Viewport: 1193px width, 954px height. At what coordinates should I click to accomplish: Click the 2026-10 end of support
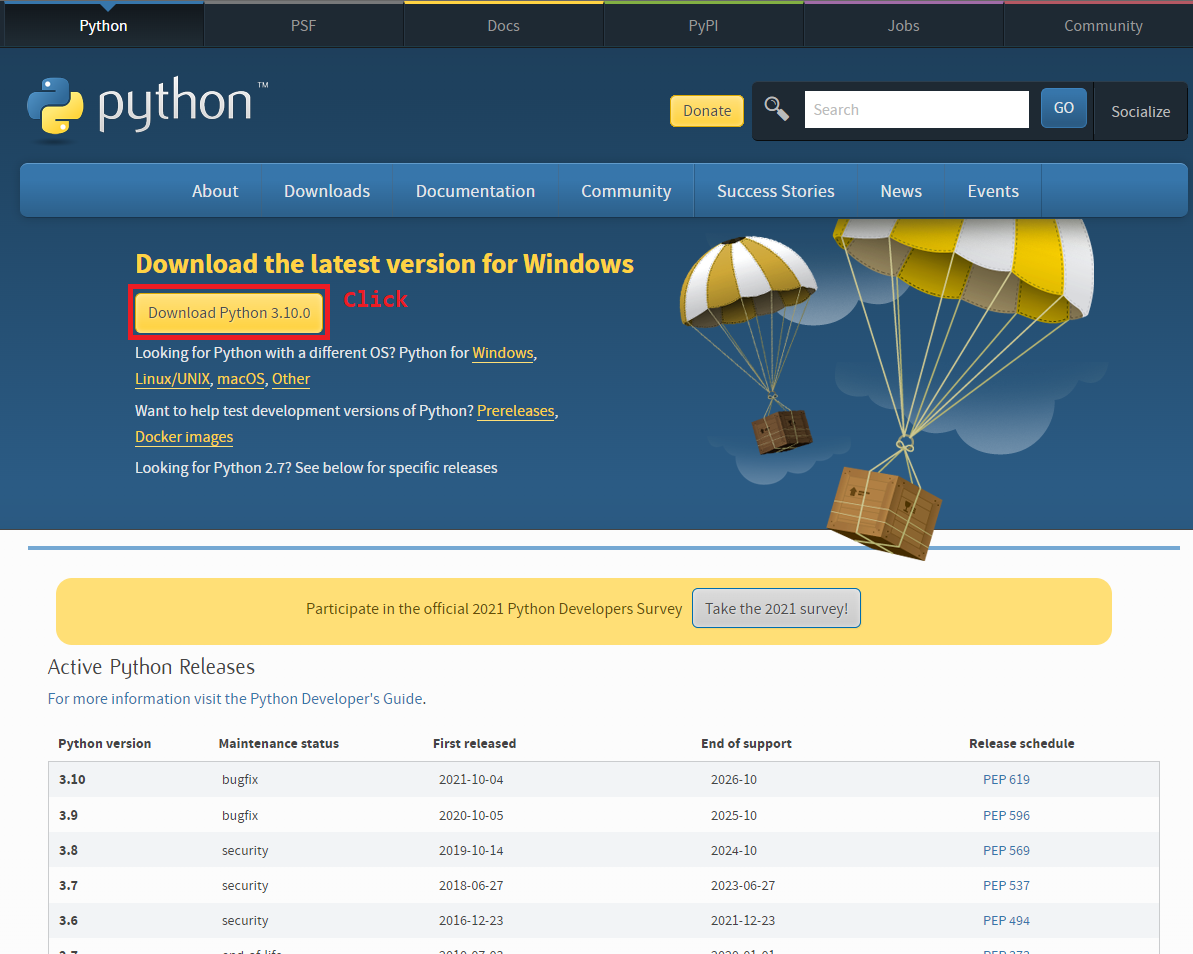click(x=733, y=779)
